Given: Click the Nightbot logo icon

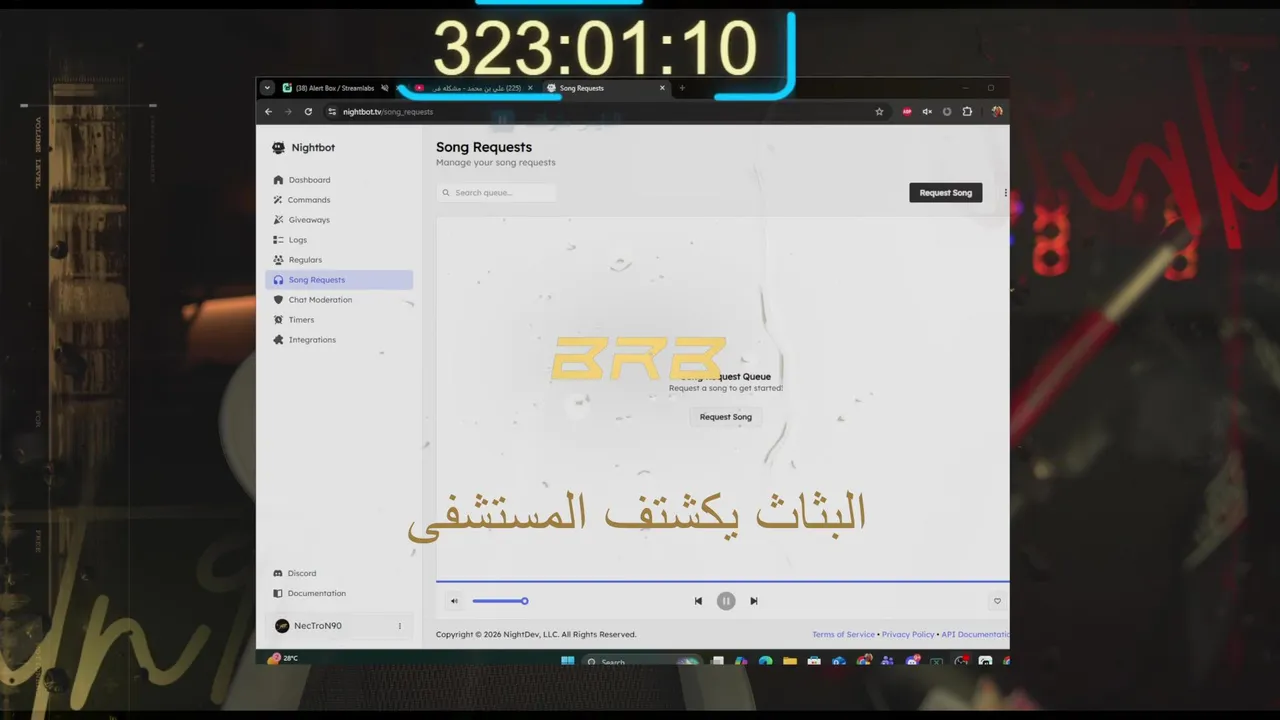Looking at the screenshot, I should click(278, 148).
